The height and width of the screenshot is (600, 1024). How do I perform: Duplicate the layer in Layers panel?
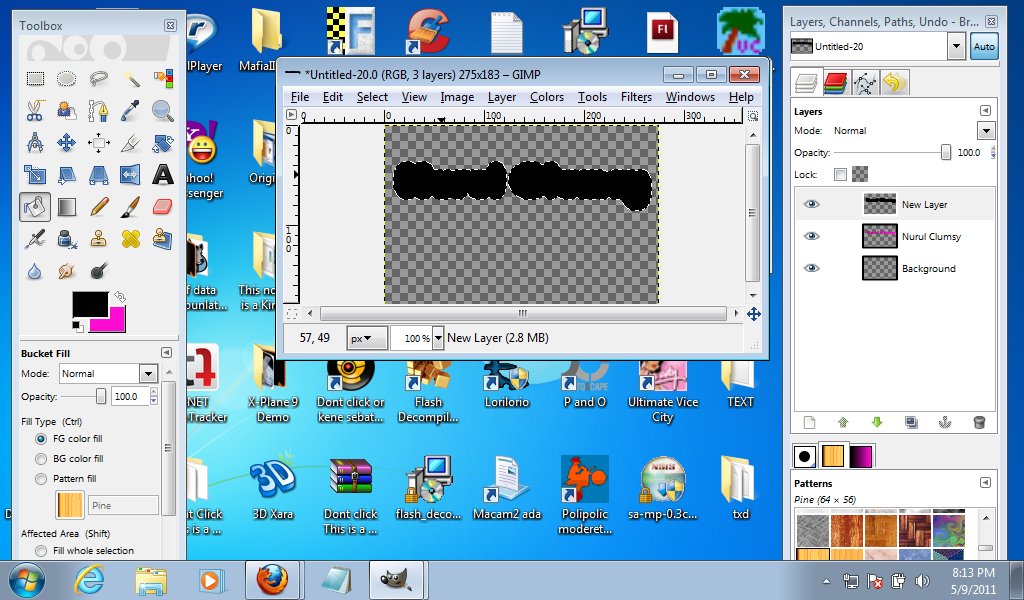911,422
